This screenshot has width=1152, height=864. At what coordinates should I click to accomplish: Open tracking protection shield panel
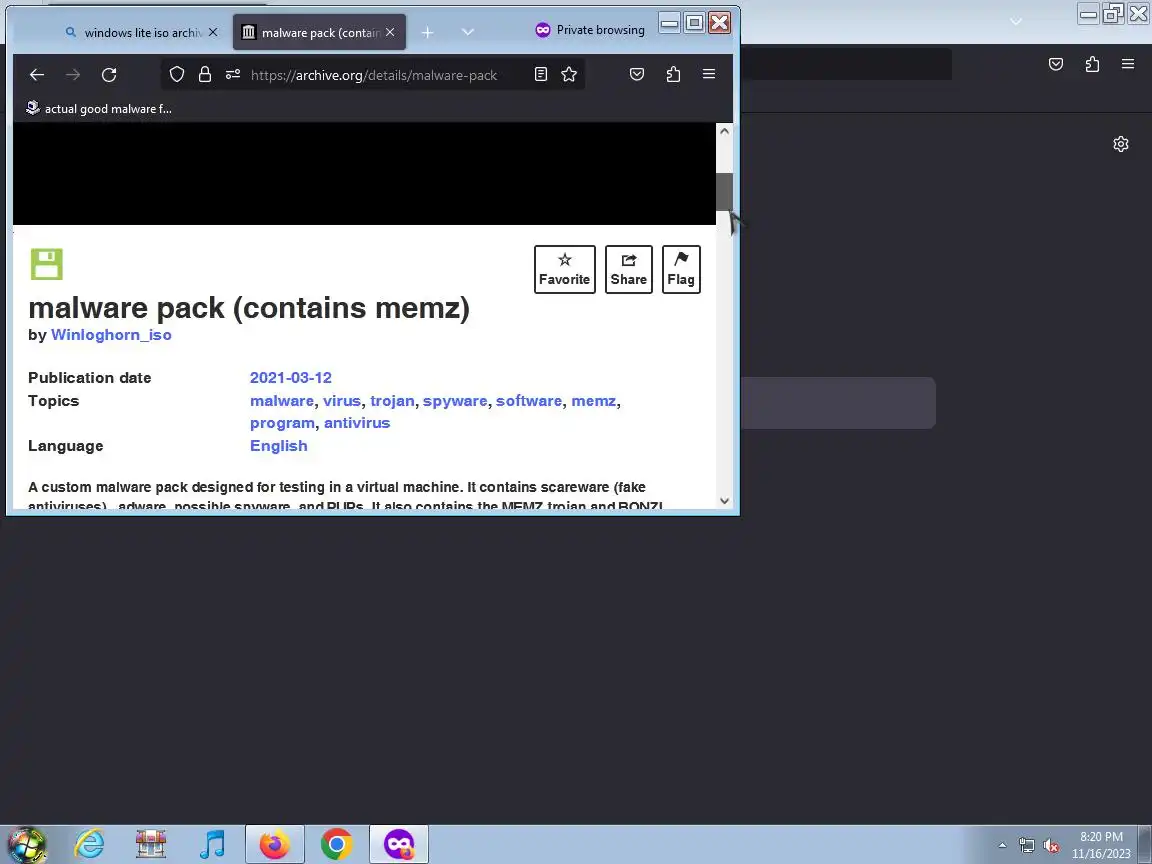[x=177, y=74]
